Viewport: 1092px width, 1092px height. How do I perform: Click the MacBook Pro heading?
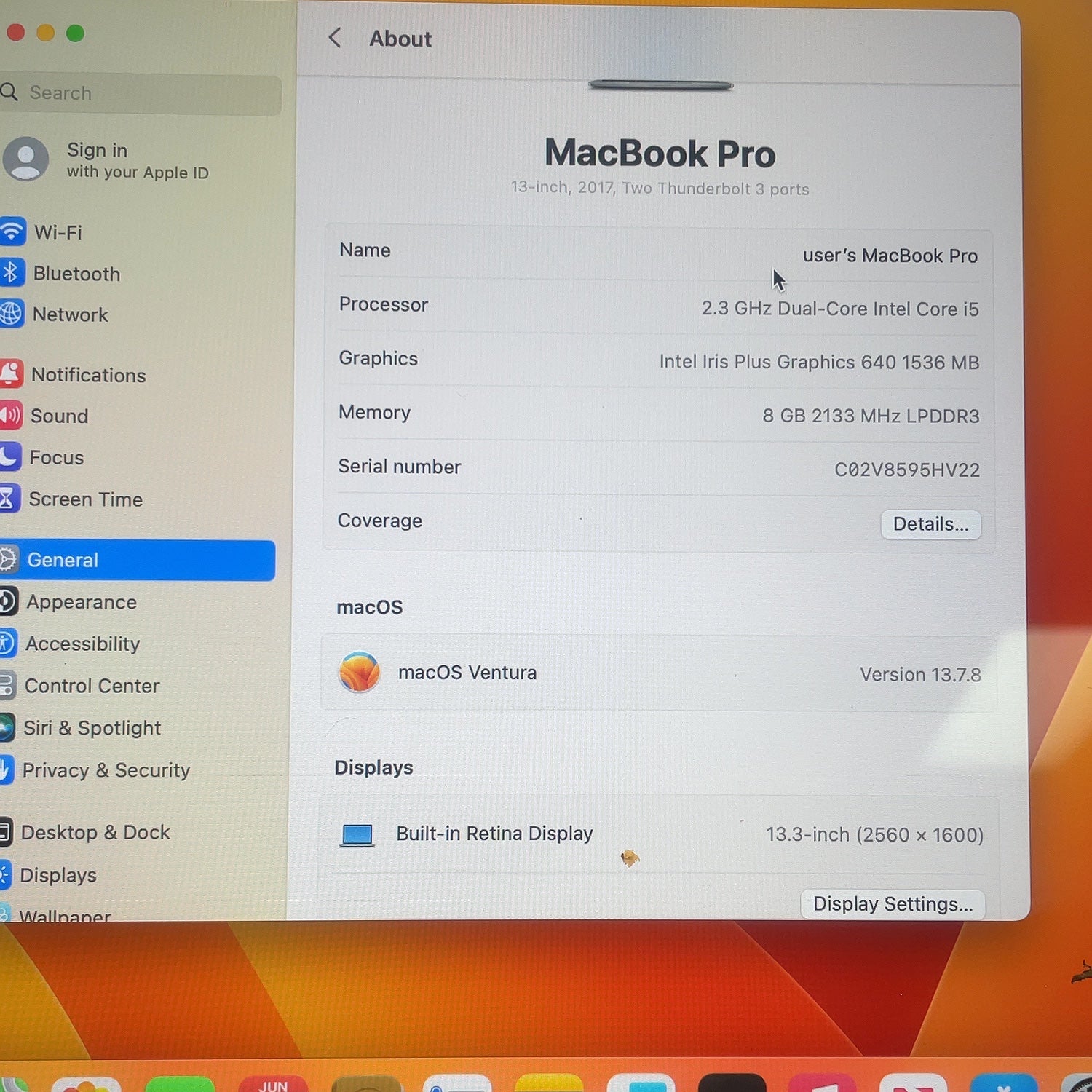click(660, 154)
